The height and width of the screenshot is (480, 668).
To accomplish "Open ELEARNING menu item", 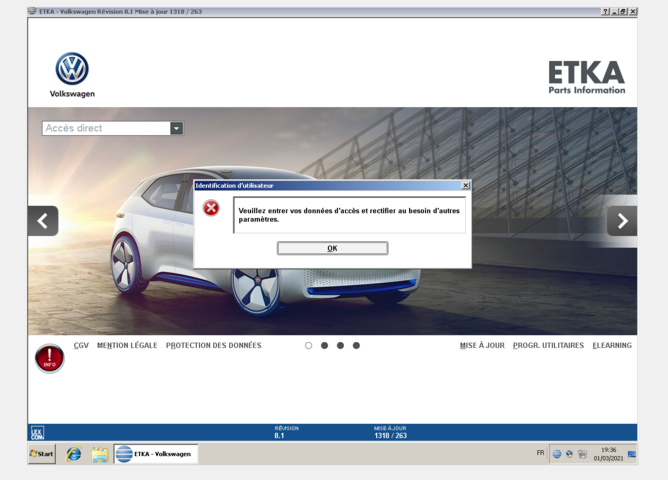I will click(612, 345).
